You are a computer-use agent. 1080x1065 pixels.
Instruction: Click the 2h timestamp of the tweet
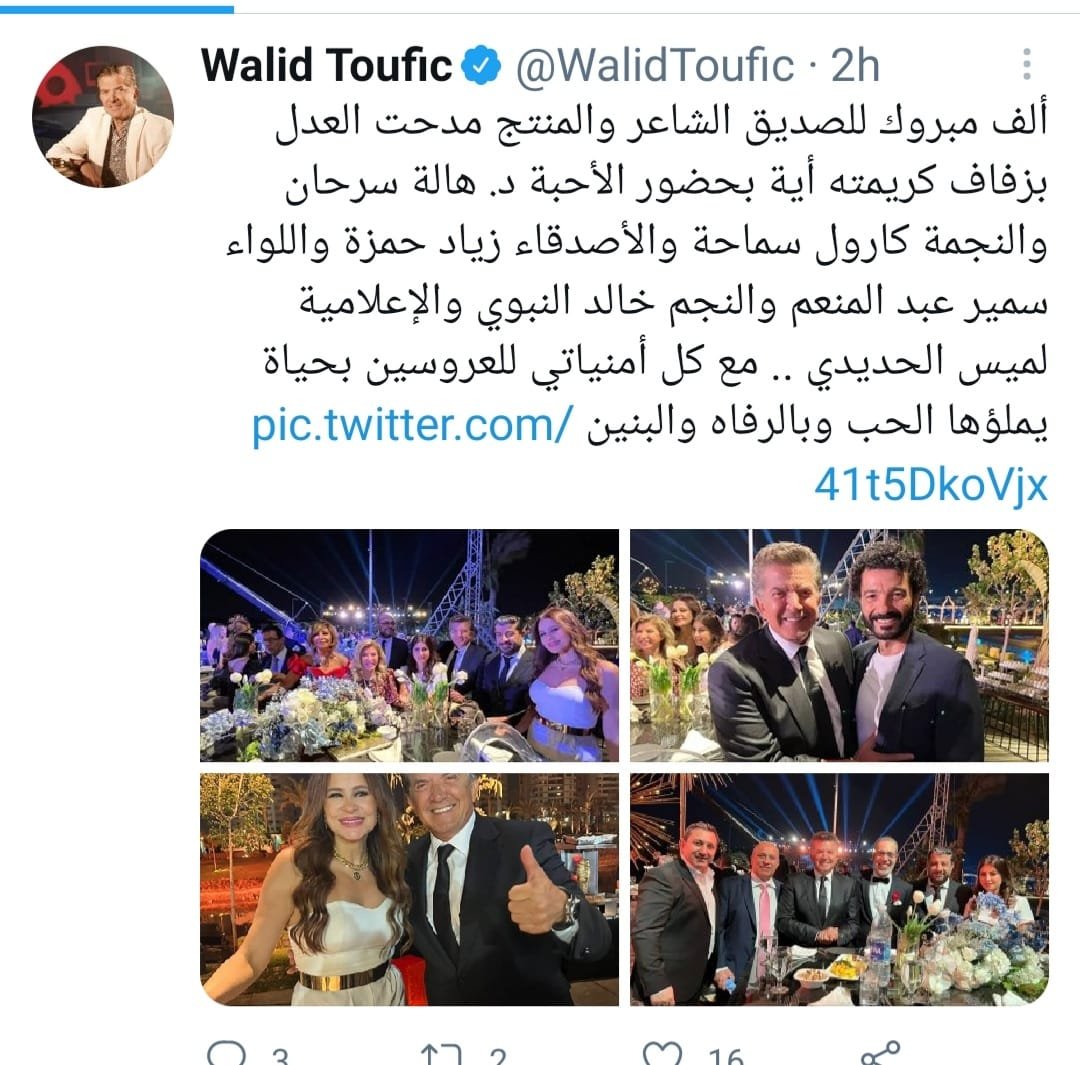(x=855, y=65)
